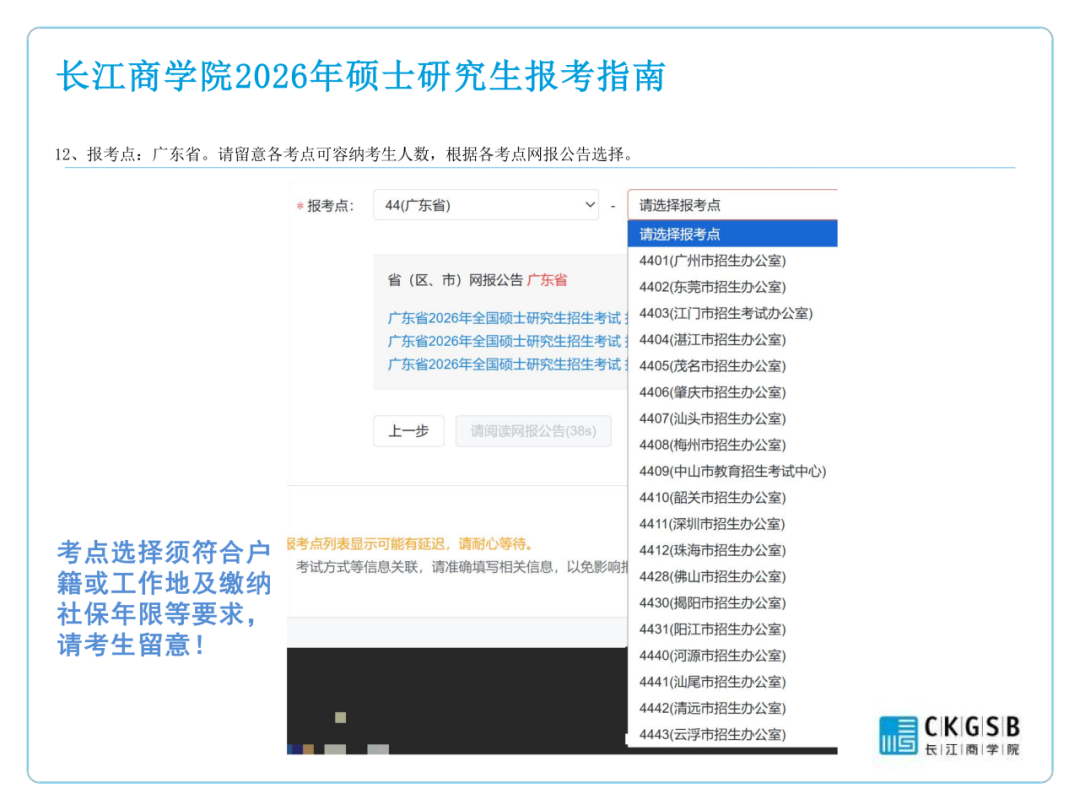Viewport: 1080px width, 810px height.
Task: Select 4404(湛江市招生办公室) option
Action: pyautogui.click(x=713, y=340)
